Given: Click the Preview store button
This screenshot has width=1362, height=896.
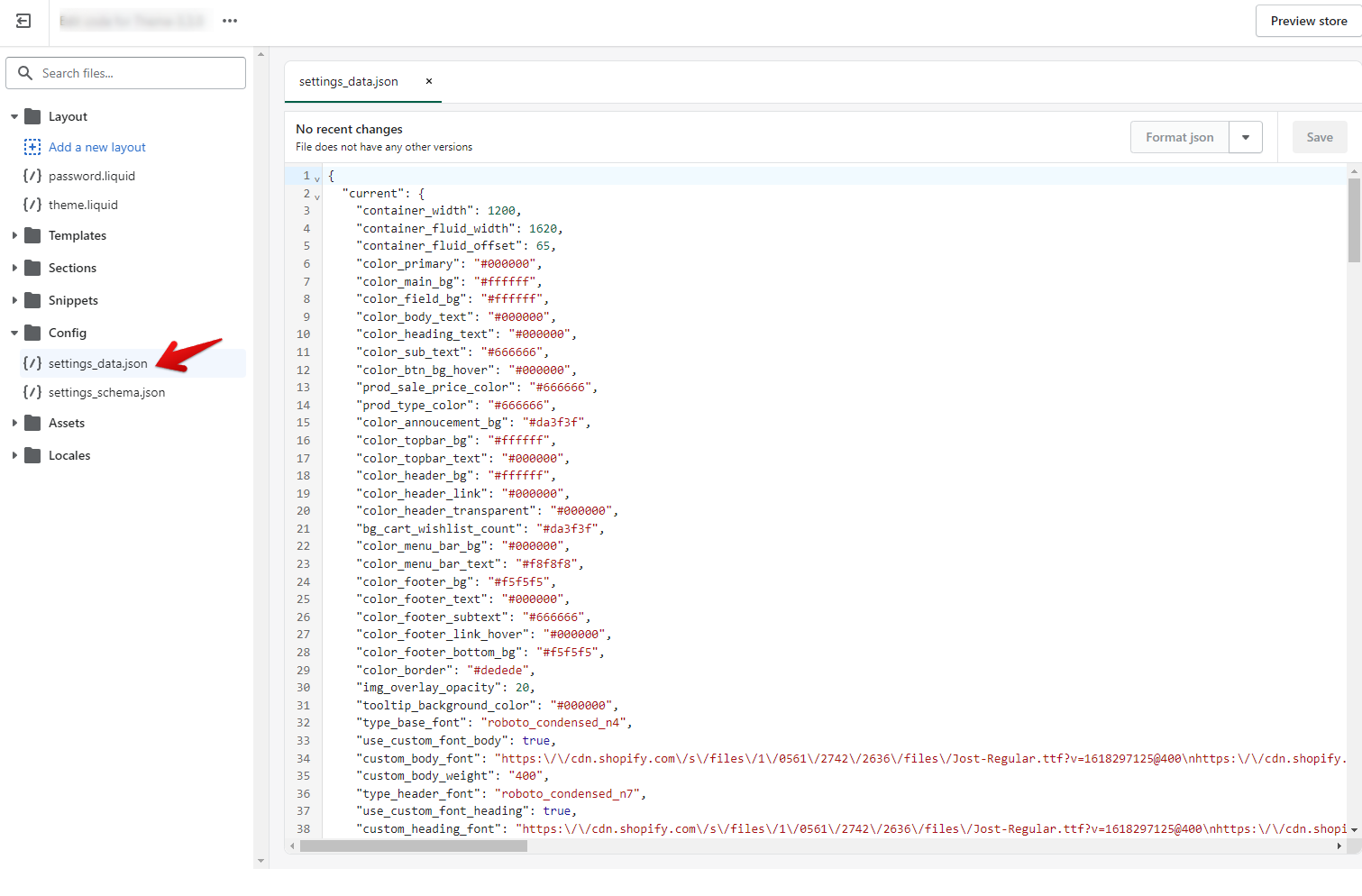Looking at the screenshot, I should [1308, 21].
